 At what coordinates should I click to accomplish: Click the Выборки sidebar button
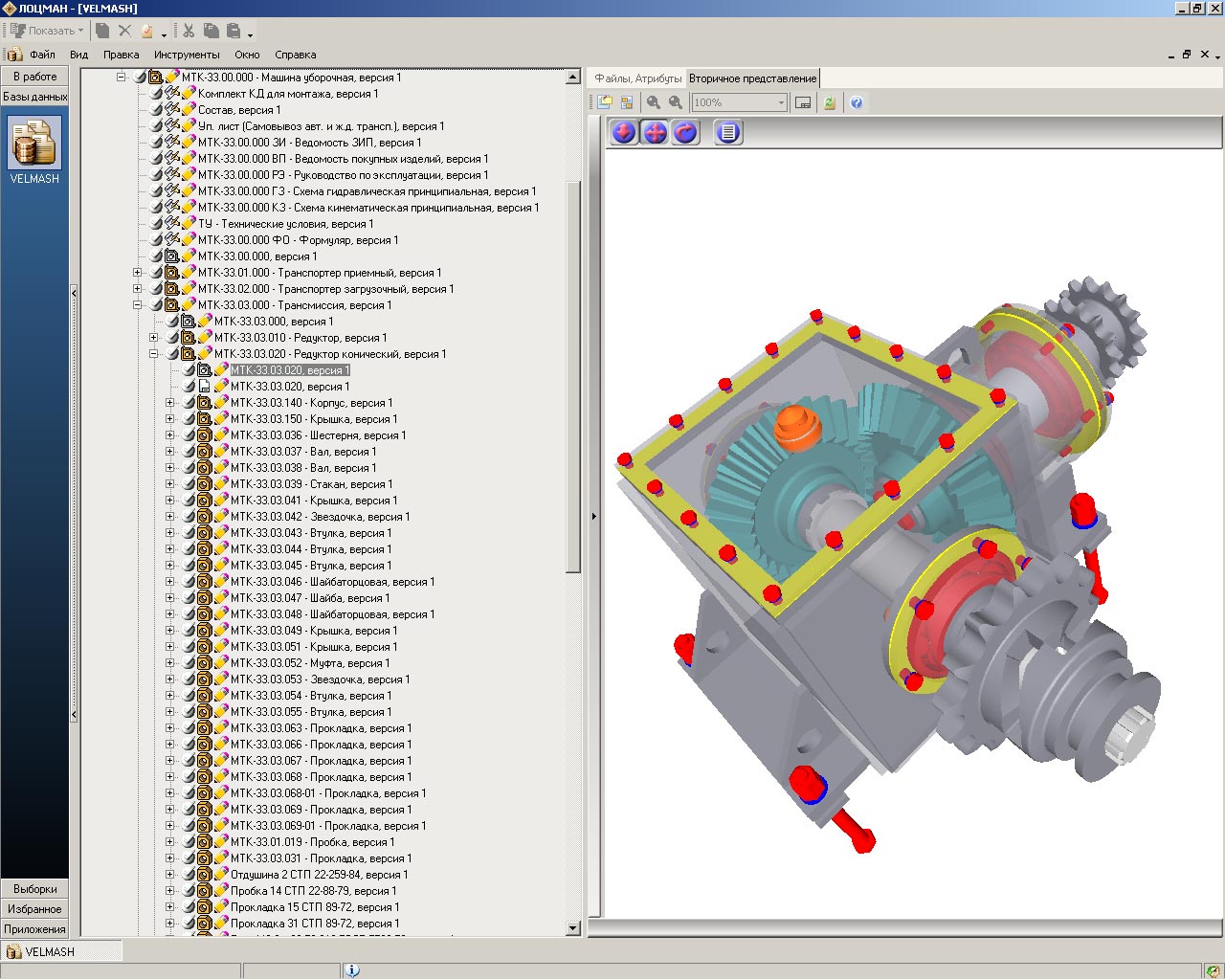(34, 889)
